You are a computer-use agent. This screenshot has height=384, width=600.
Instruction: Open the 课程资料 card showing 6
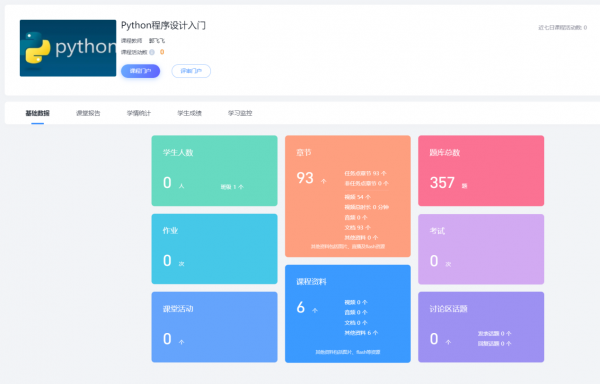tap(348, 314)
